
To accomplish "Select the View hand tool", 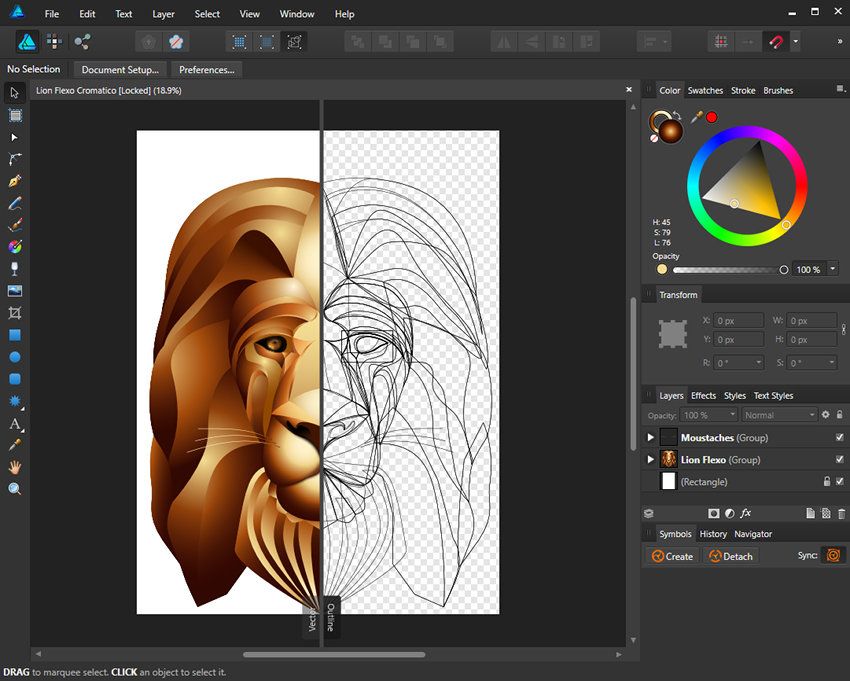I will (15, 467).
